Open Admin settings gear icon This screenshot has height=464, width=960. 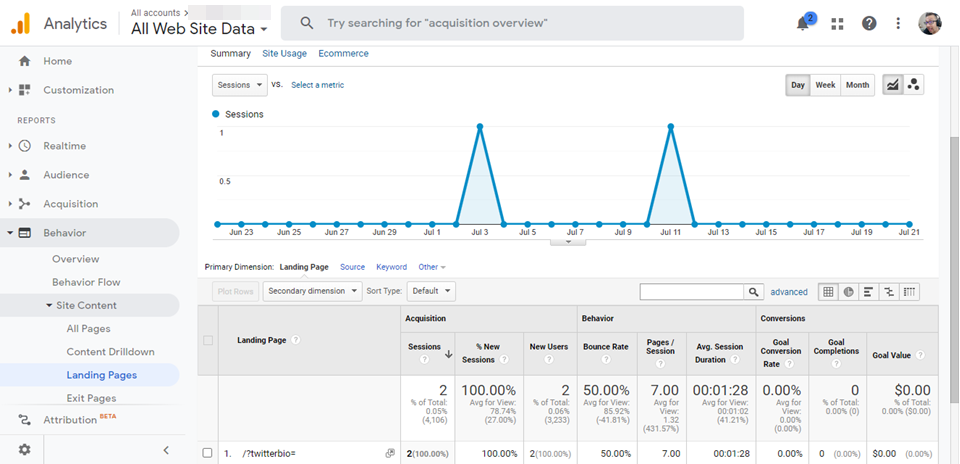[x=24, y=450]
